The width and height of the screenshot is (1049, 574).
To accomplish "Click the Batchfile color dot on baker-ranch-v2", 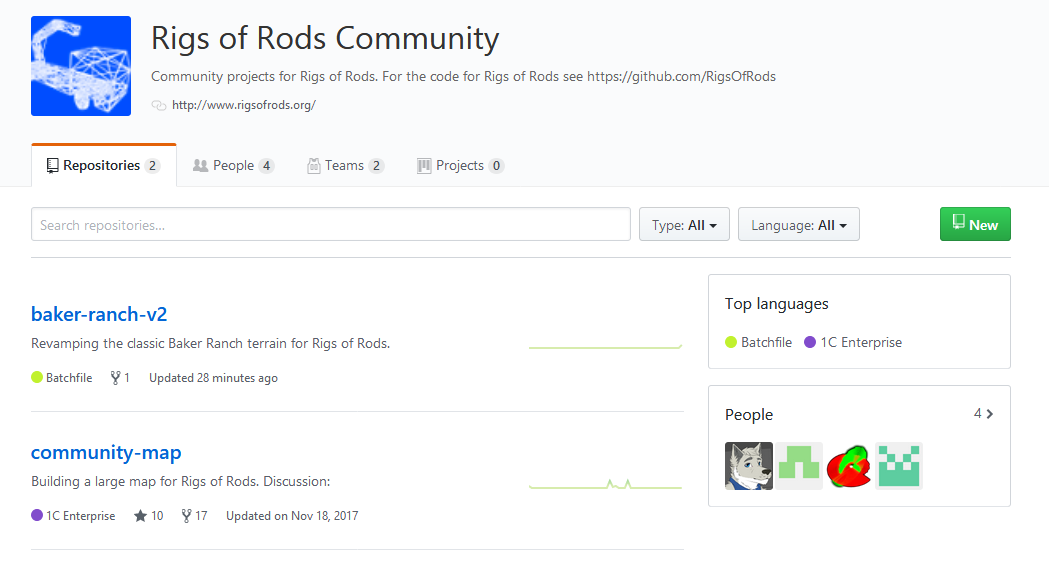I will (x=37, y=377).
